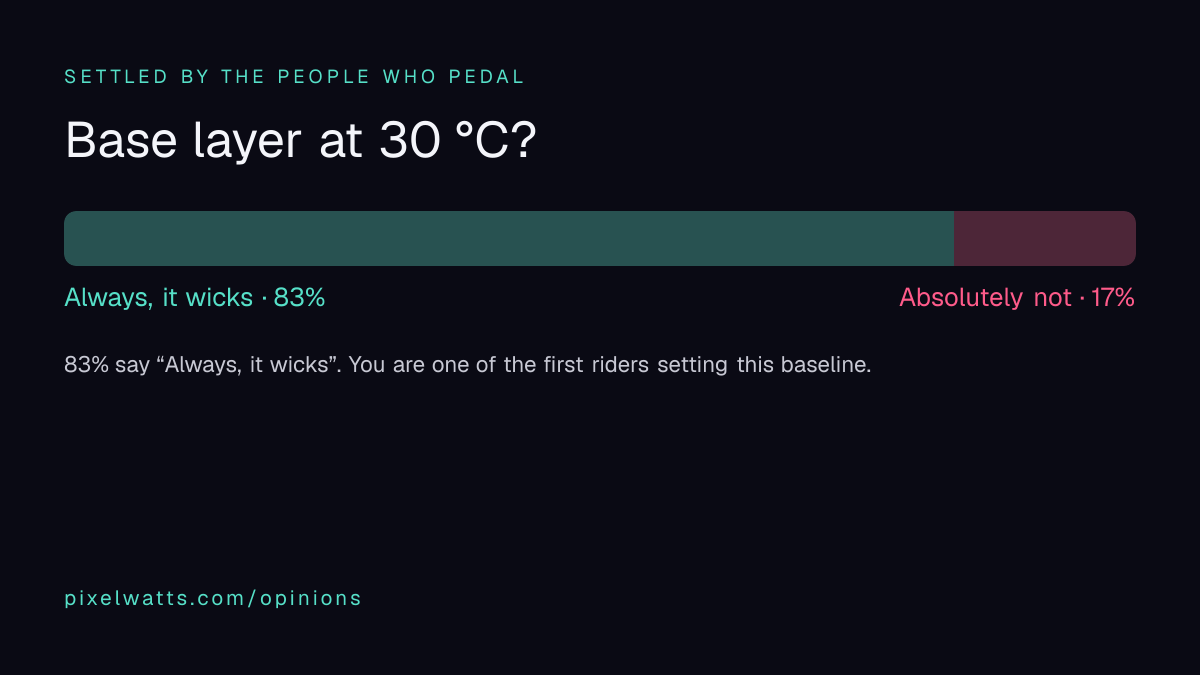Select the 'Absolutely not · 17%' label

(1017, 298)
